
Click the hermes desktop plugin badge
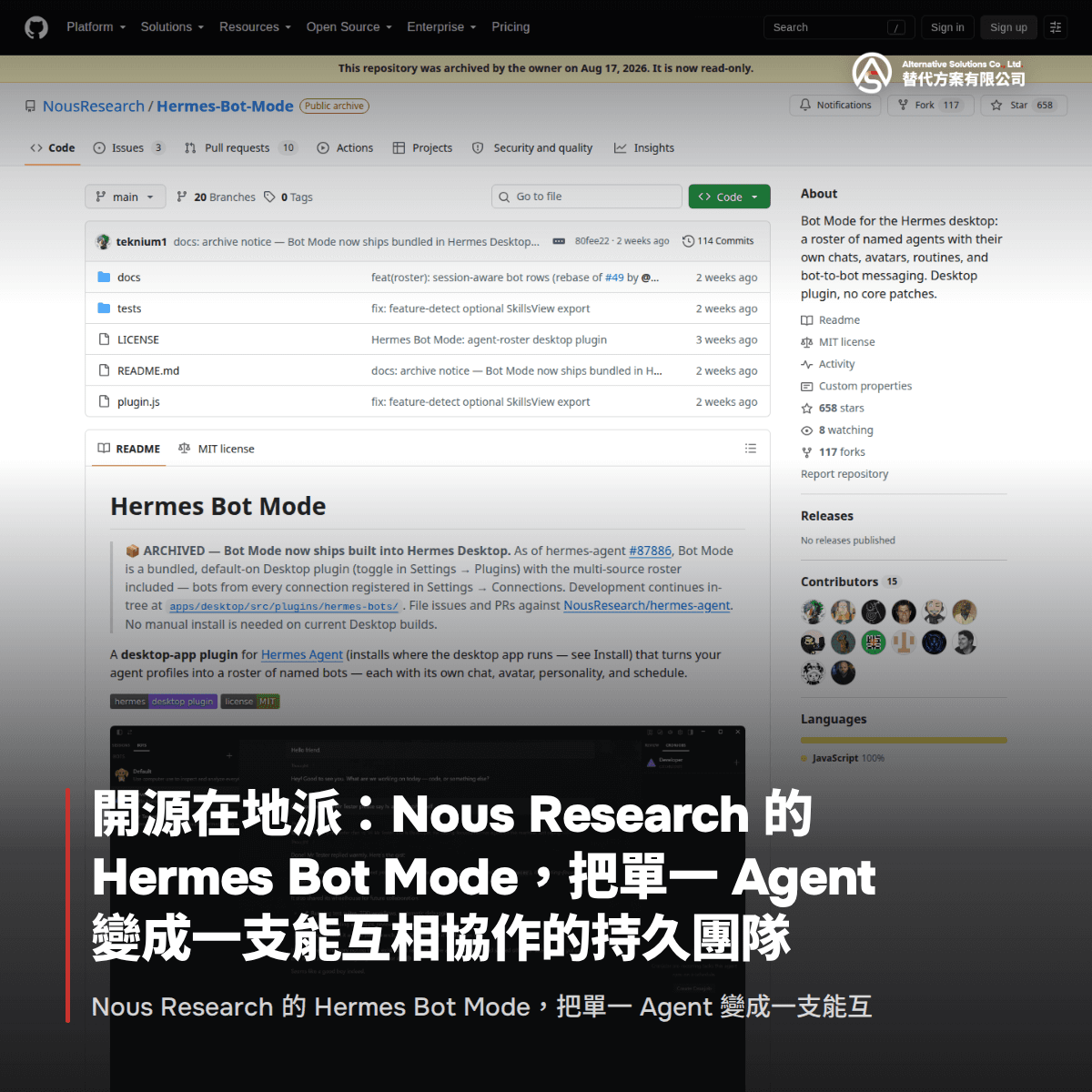coord(164,701)
